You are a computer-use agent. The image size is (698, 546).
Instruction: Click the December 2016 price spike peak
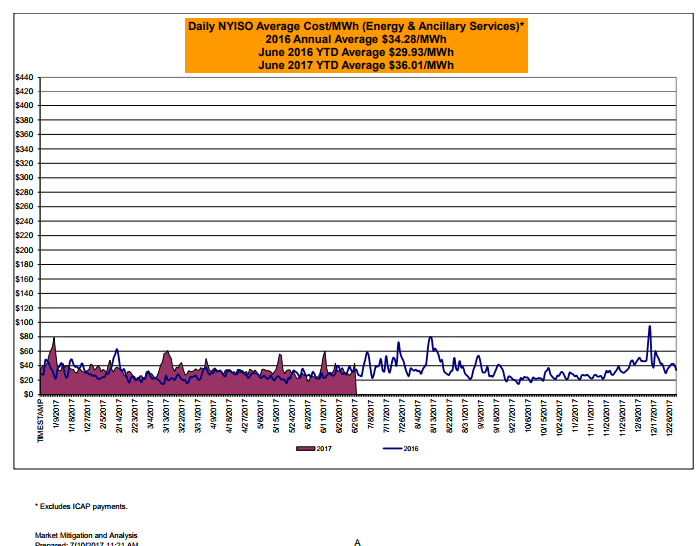[649, 326]
